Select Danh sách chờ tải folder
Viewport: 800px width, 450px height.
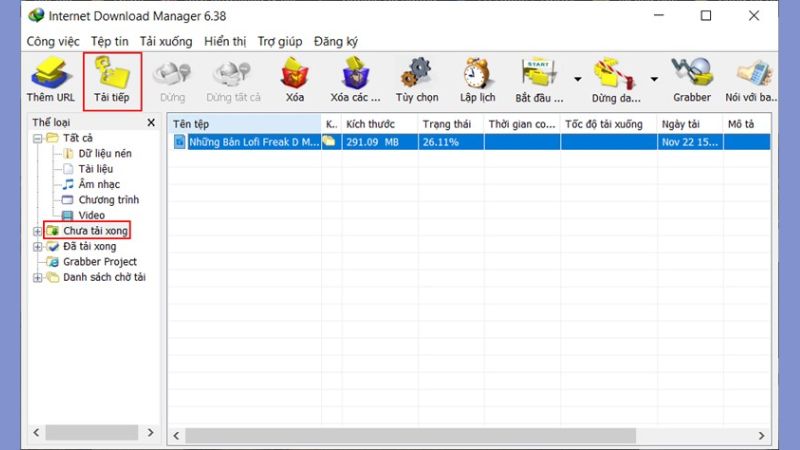tap(104, 277)
